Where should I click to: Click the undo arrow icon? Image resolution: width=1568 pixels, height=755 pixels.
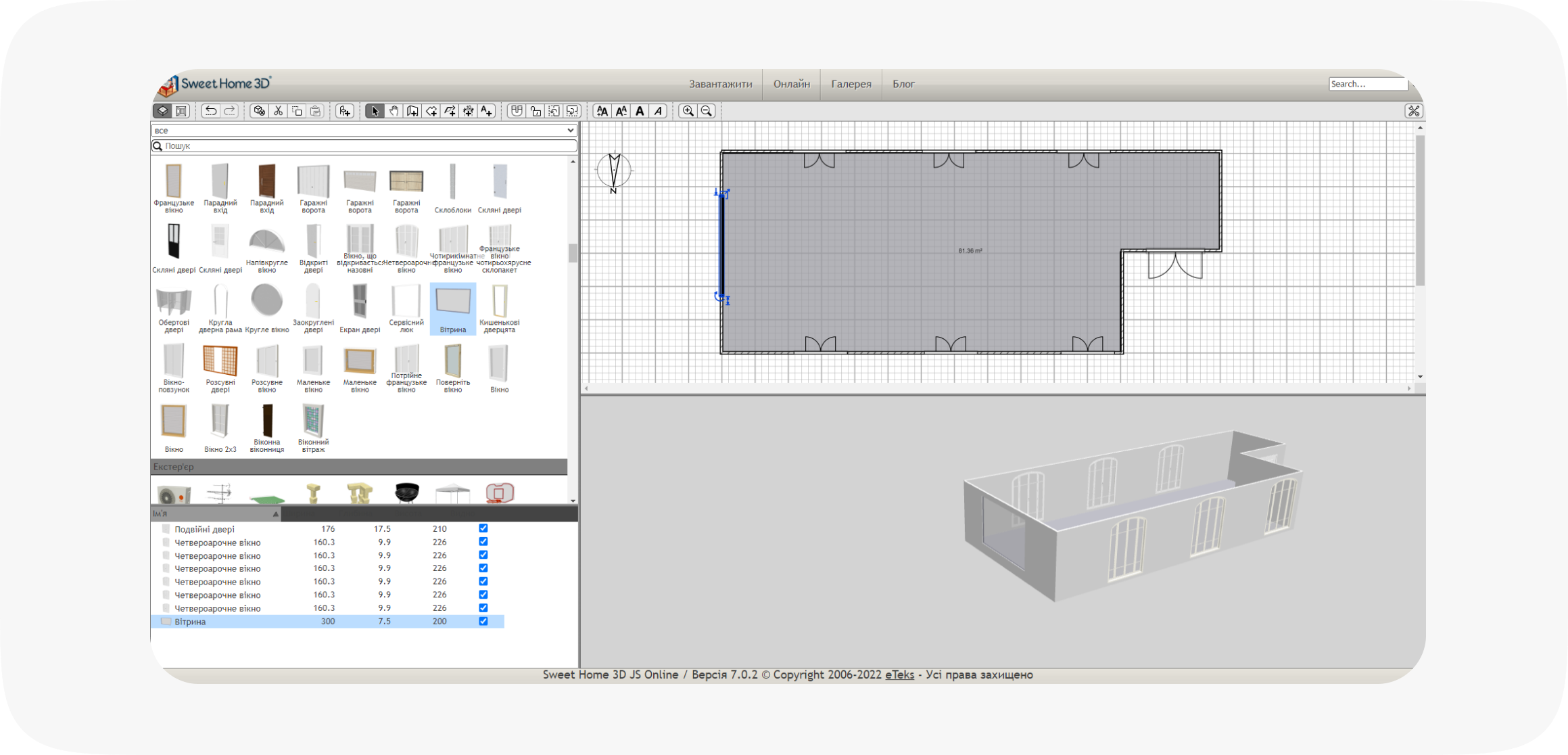click(x=211, y=111)
